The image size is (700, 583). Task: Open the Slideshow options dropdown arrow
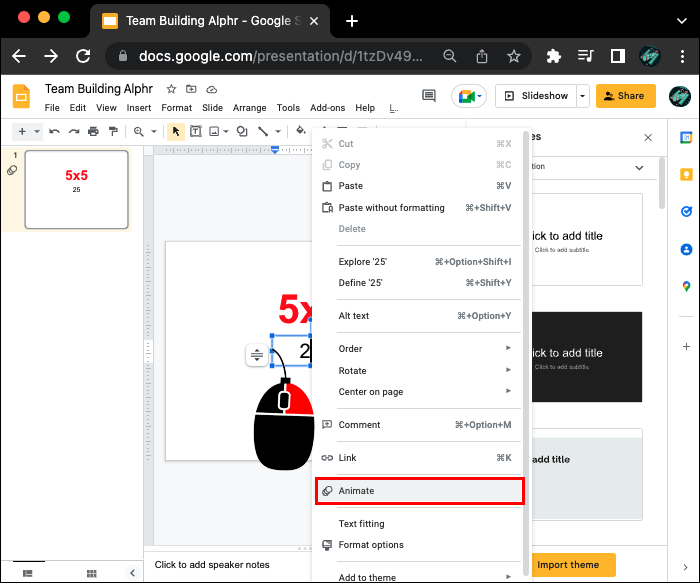point(583,96)
